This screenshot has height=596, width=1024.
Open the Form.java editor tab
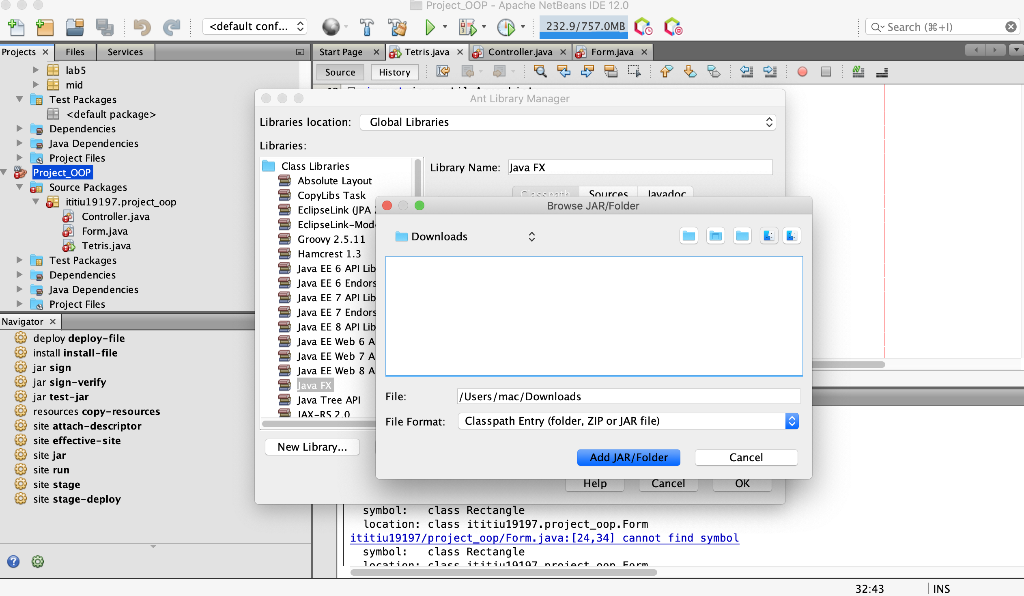click(612, 52)
